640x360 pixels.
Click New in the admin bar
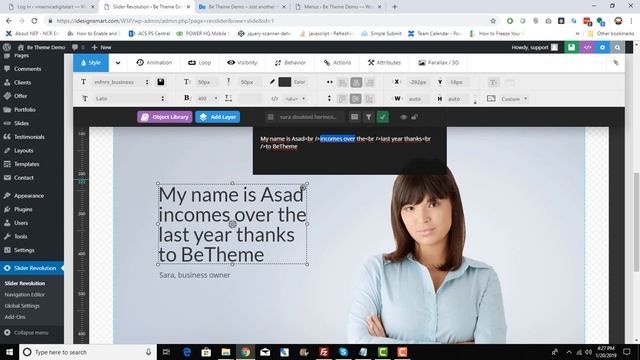click(x=101, y=47)
